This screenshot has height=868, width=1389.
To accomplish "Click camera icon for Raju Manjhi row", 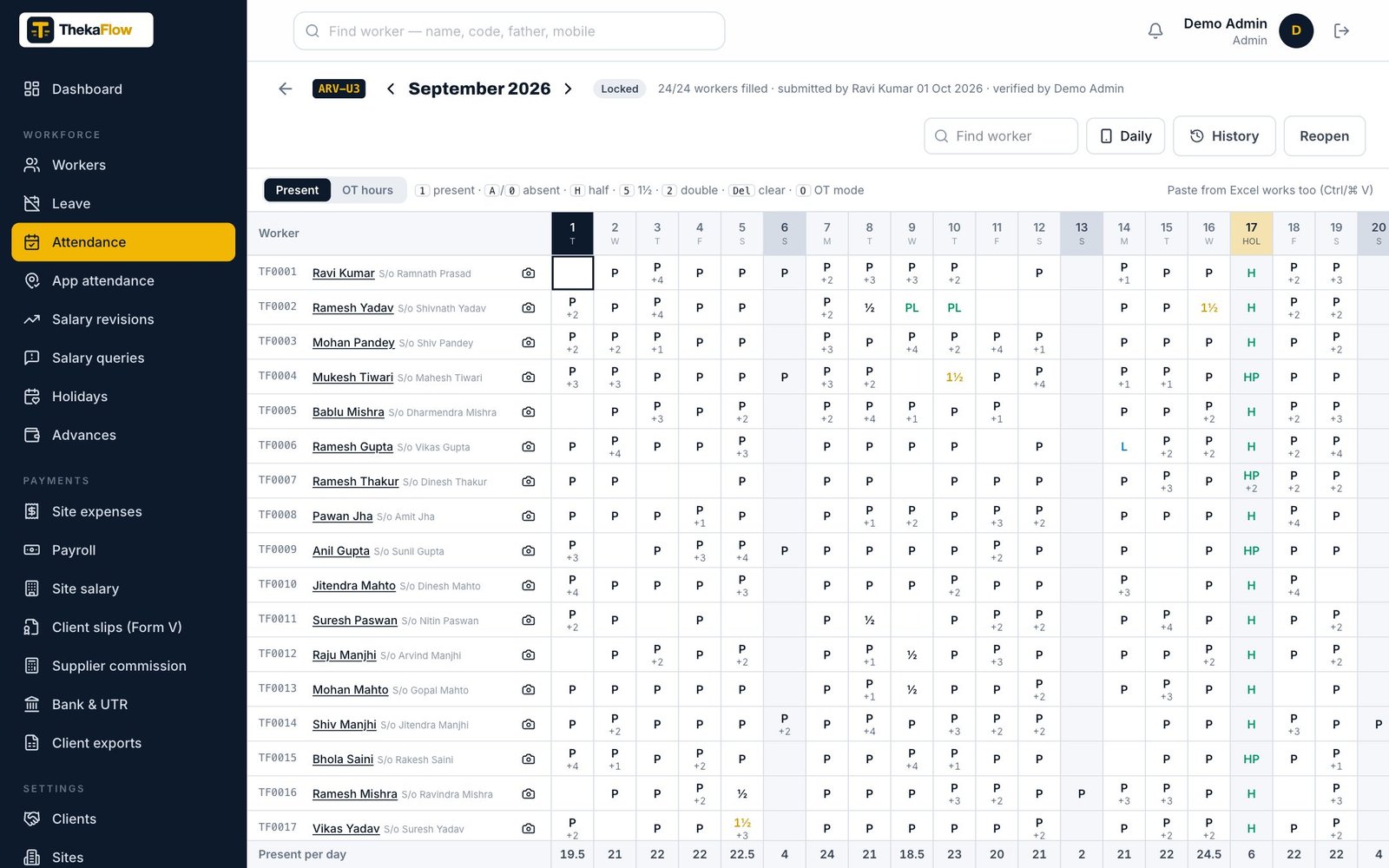I will pos(528,655).
